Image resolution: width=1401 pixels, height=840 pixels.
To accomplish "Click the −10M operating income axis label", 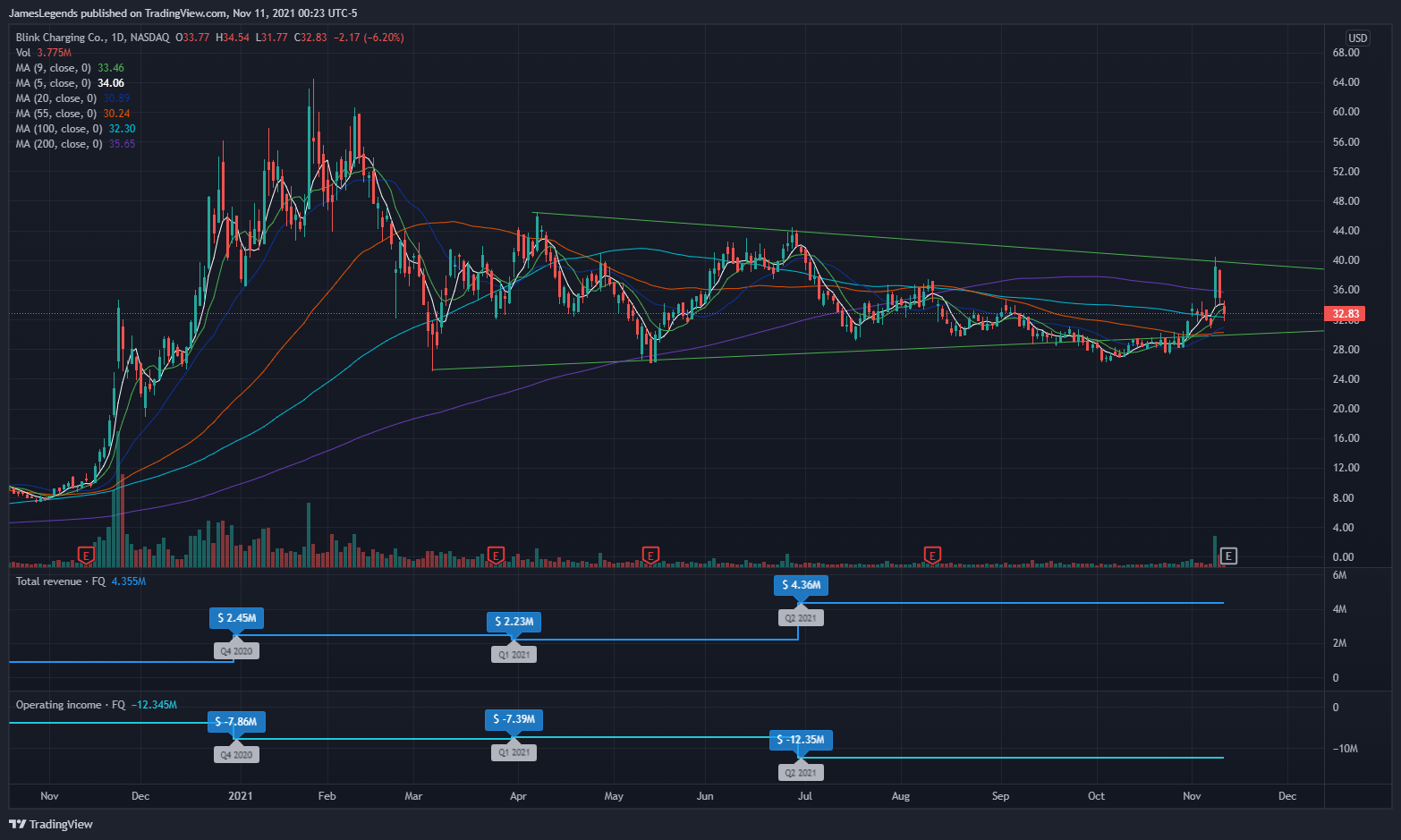I will click(1345, 749).
